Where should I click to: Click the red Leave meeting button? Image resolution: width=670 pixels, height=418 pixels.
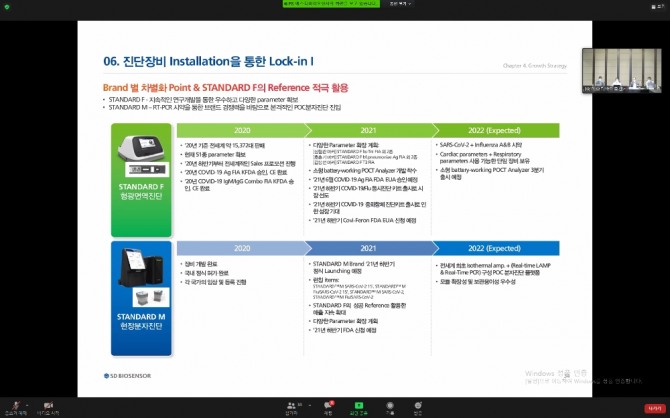tap(655, 409)
